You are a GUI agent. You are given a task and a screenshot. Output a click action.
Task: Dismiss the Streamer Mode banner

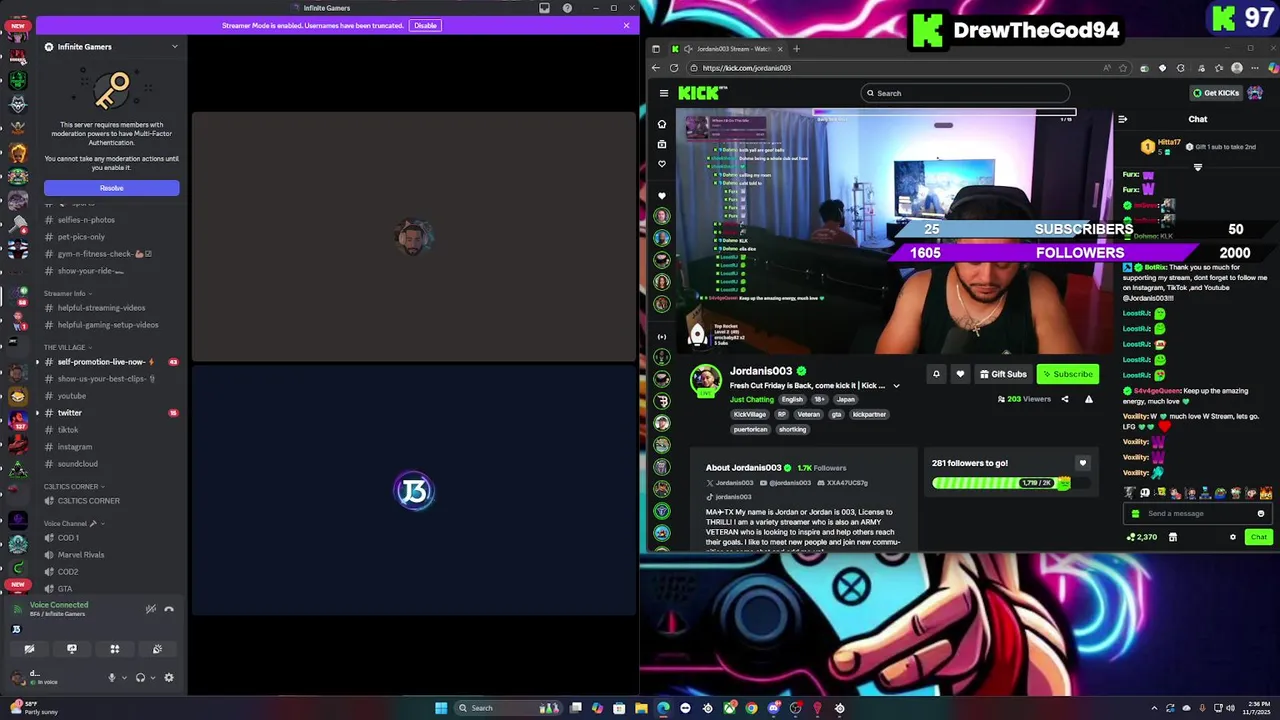(626, 25)
